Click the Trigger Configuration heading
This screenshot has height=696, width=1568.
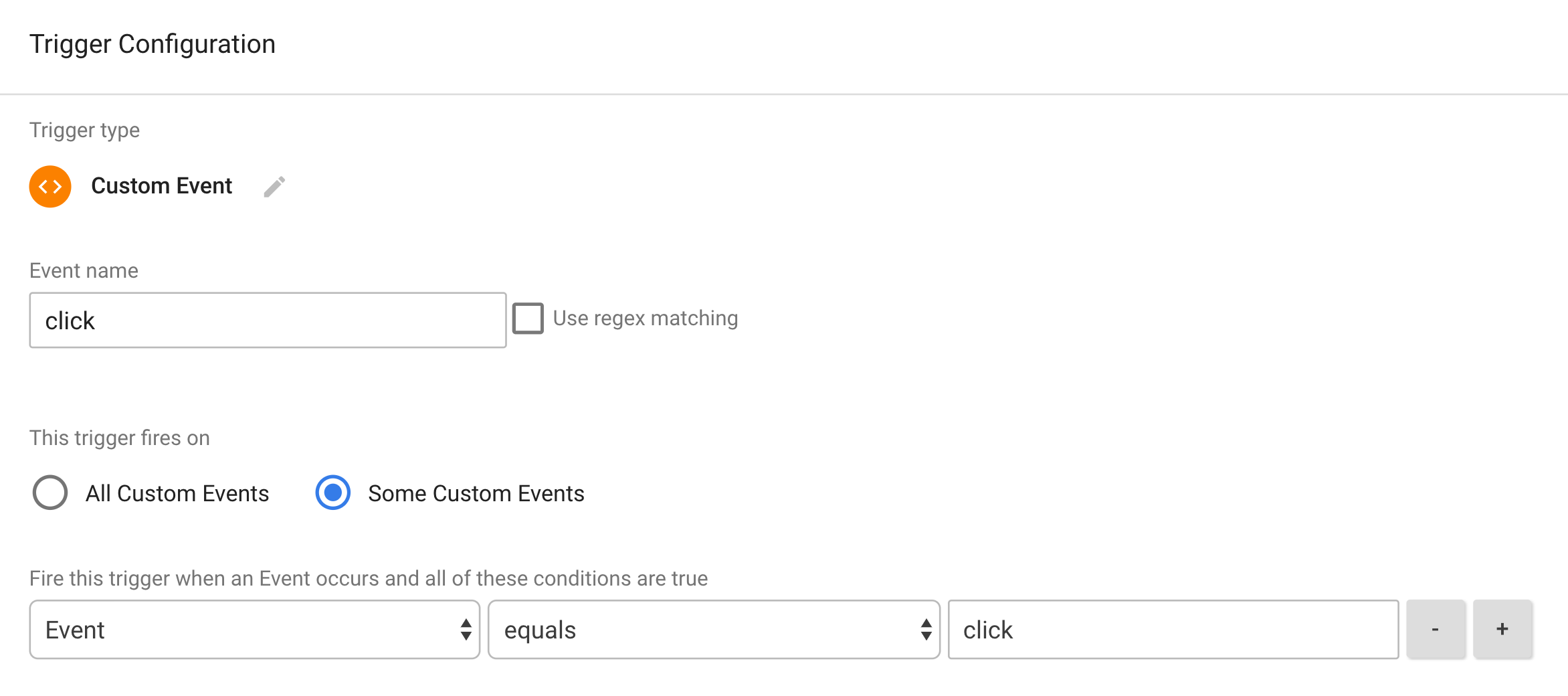153,44
